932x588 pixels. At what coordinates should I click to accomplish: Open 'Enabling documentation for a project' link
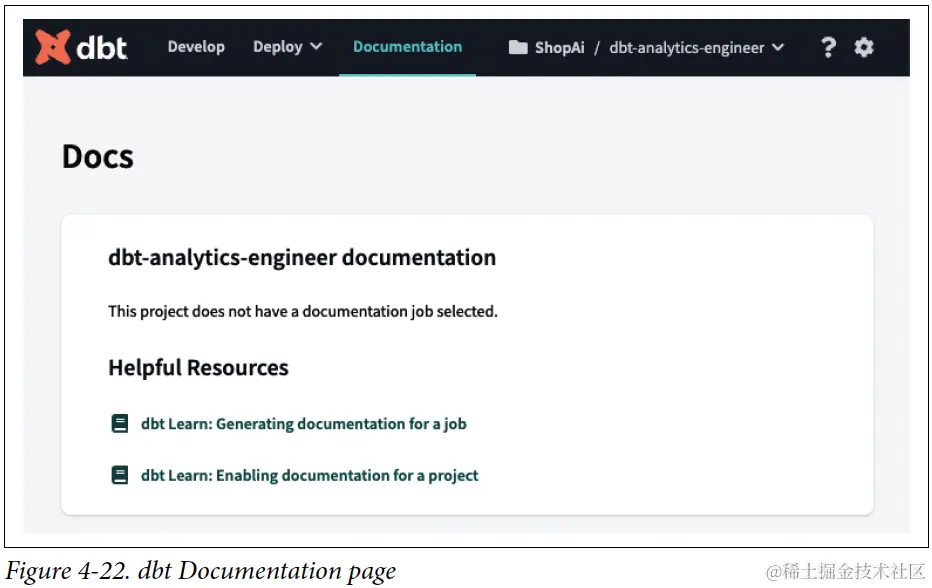pyautogui.click(x=310, y=476)
